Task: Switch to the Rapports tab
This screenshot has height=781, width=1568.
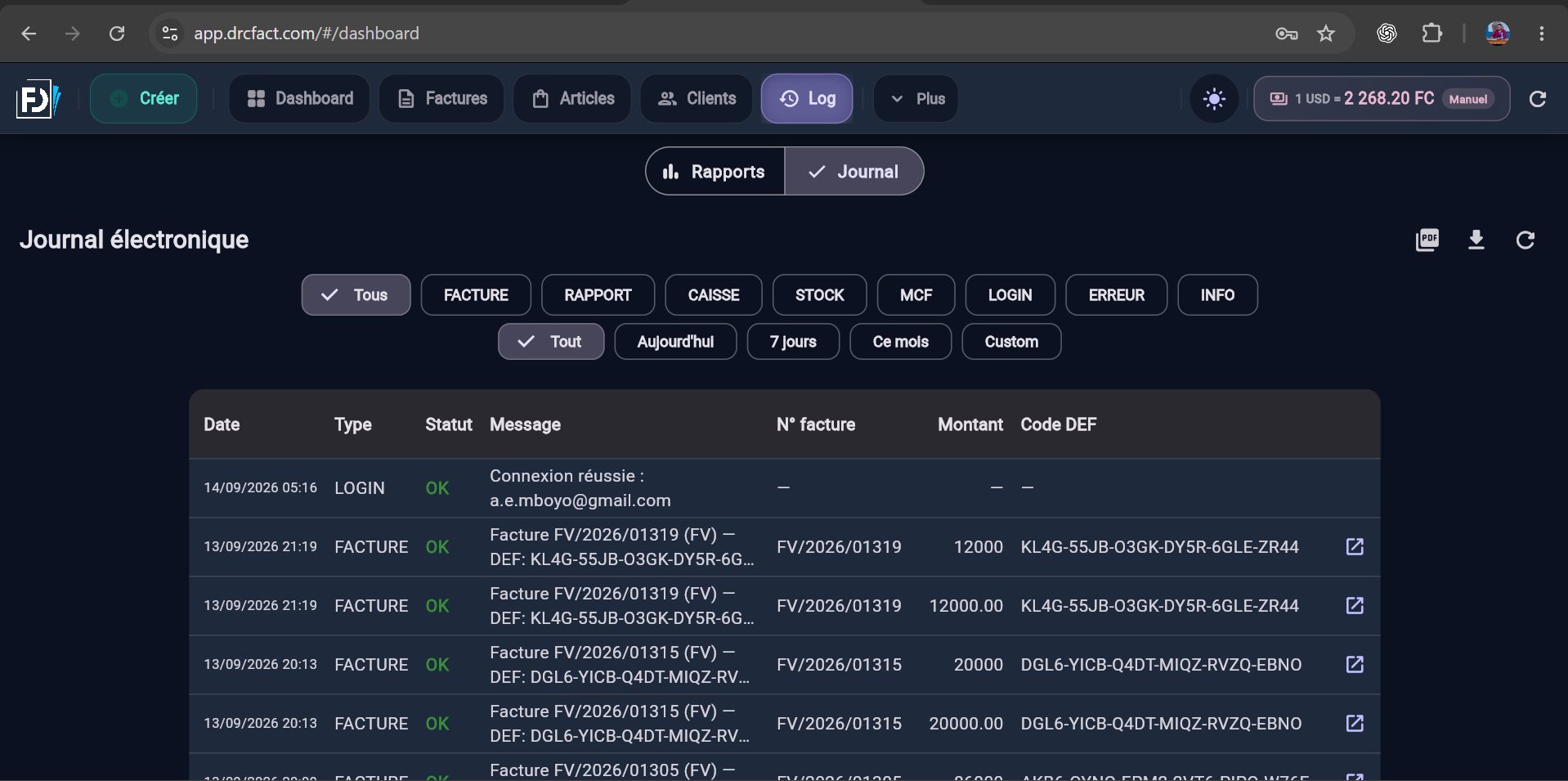Action: click(715, 172)
